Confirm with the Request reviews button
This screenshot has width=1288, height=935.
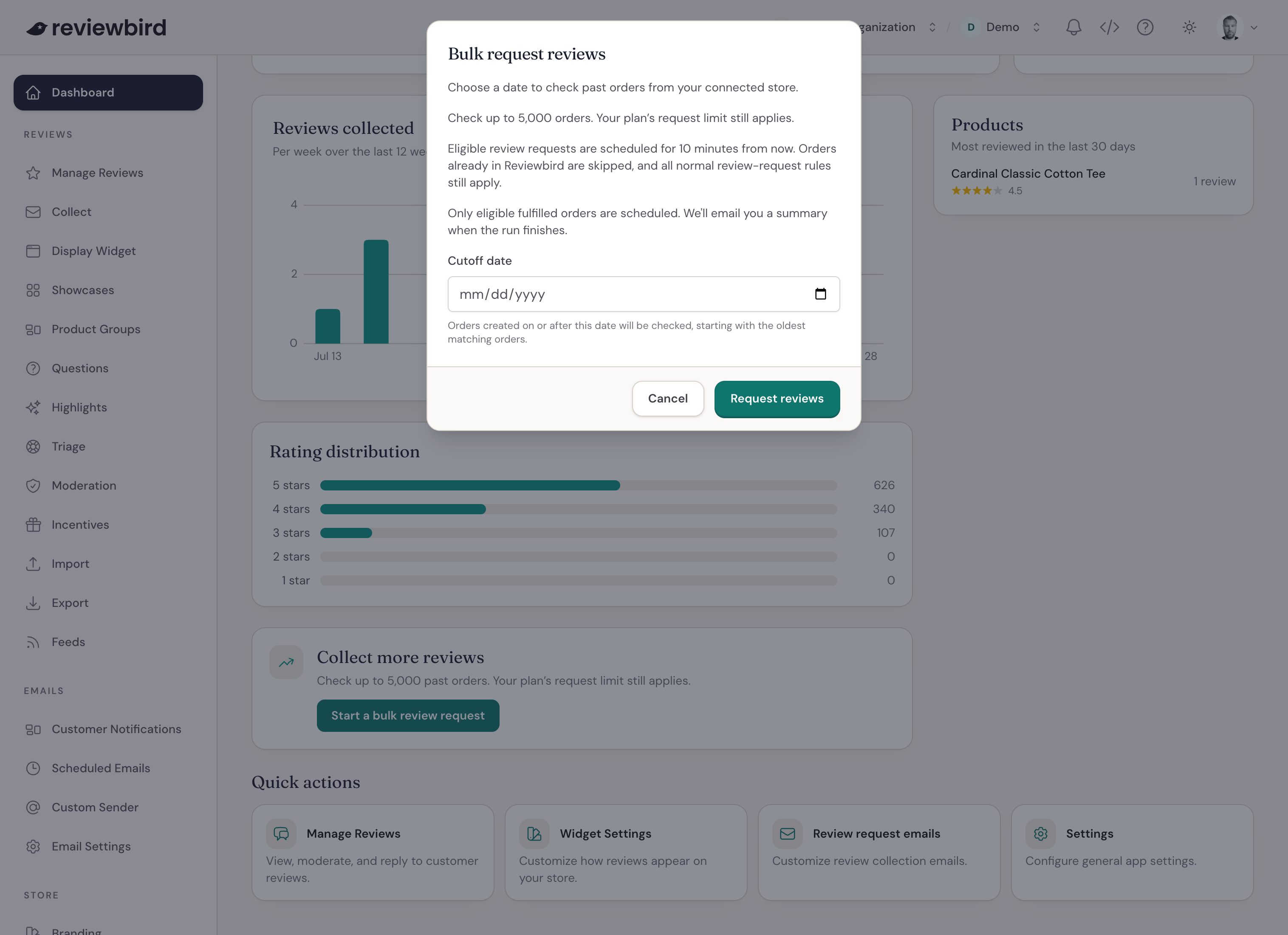777,399
